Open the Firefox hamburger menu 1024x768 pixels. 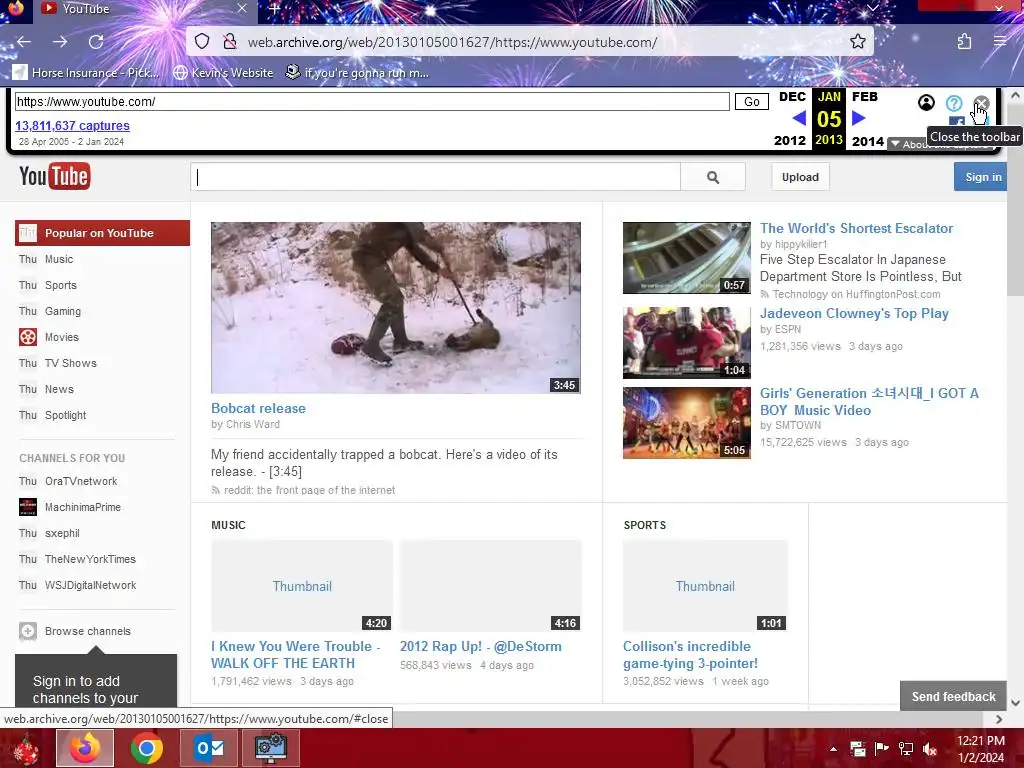[1000, 42]
